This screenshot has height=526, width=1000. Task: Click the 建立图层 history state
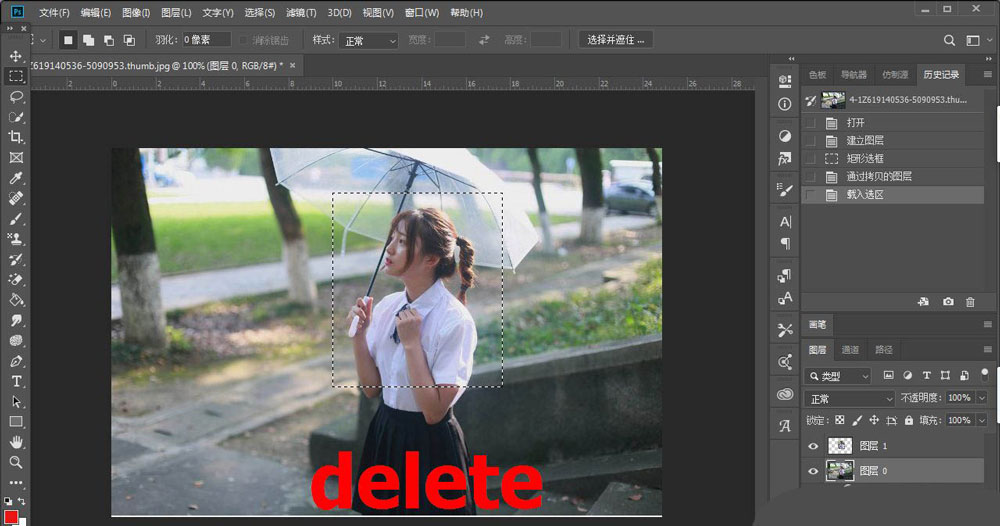click(864, 141)
